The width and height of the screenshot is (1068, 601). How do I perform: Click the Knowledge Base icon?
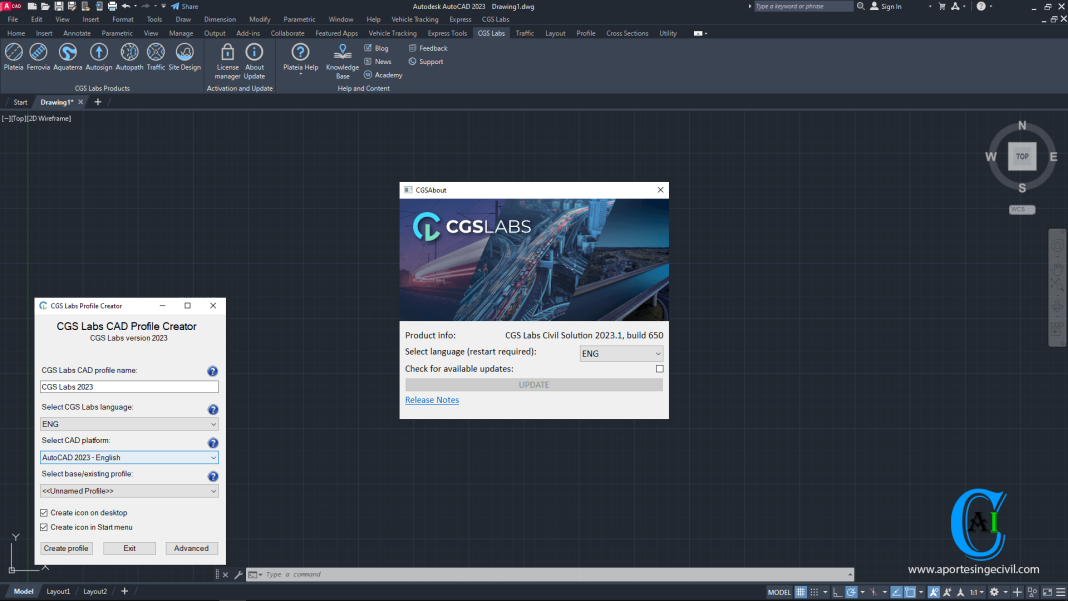pos(342,52)
